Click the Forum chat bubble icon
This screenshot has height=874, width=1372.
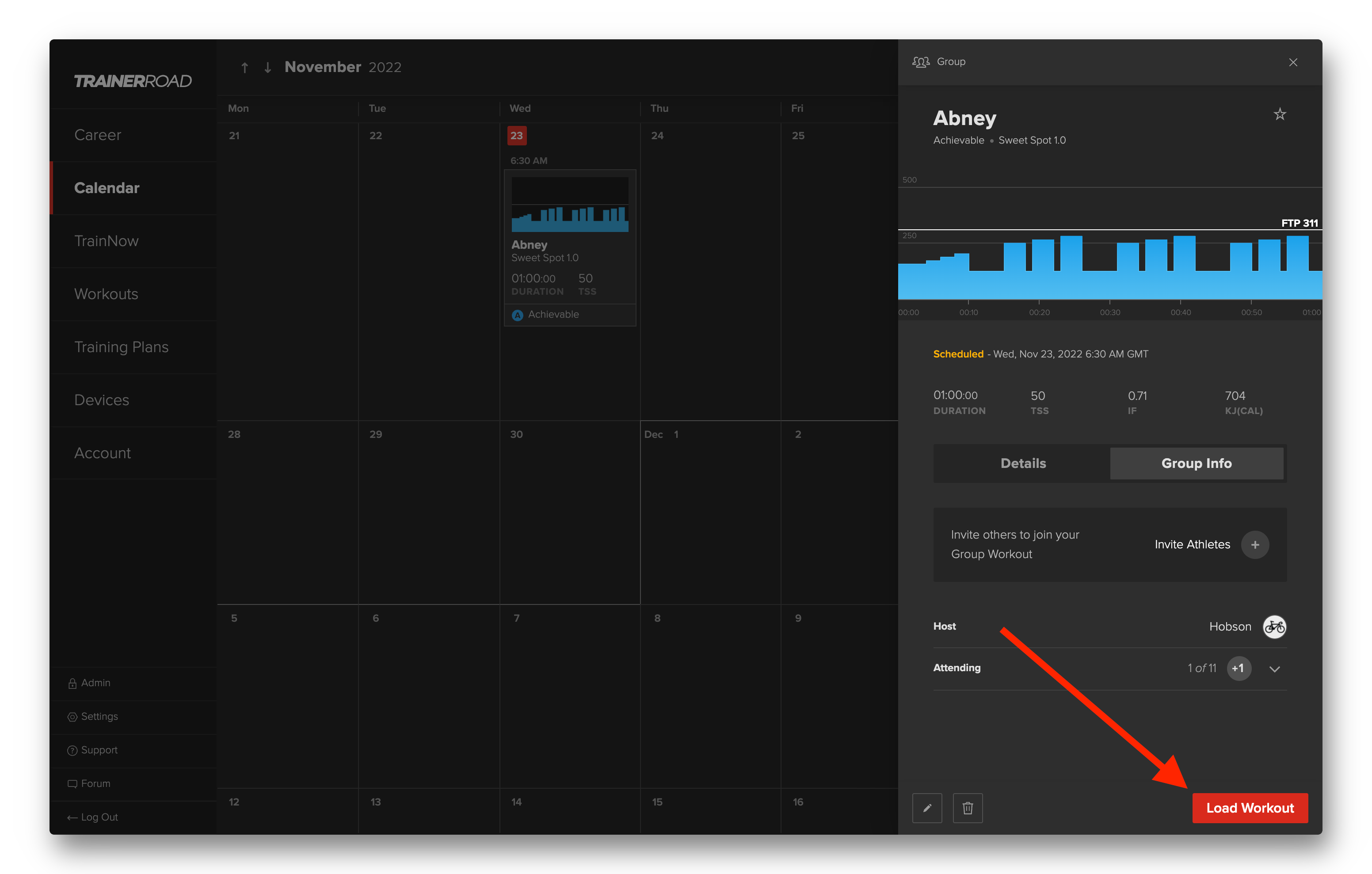click(x=72, y=784)
